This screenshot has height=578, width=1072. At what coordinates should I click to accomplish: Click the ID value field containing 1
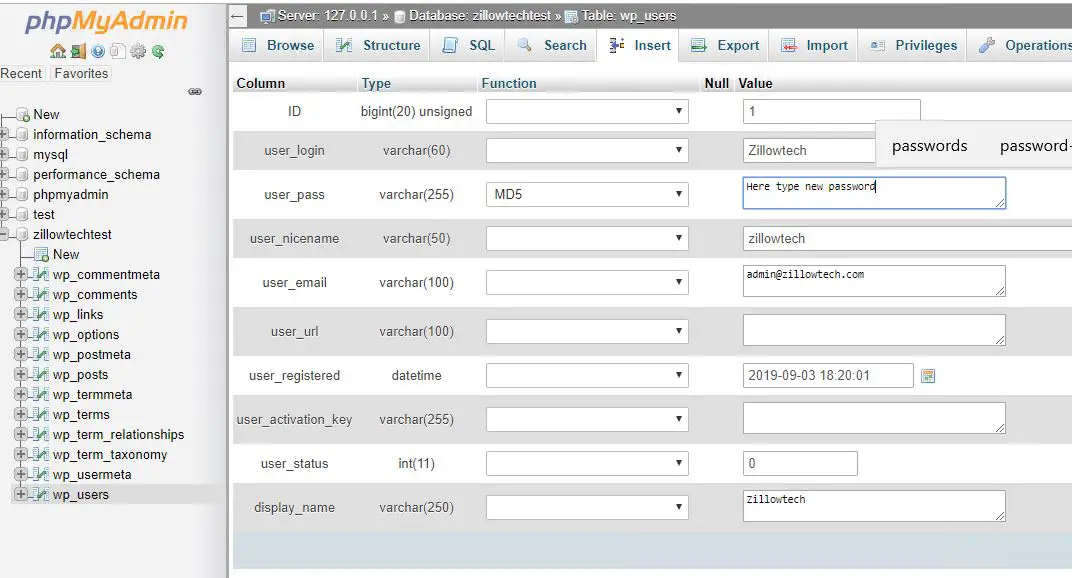(831, 111)
